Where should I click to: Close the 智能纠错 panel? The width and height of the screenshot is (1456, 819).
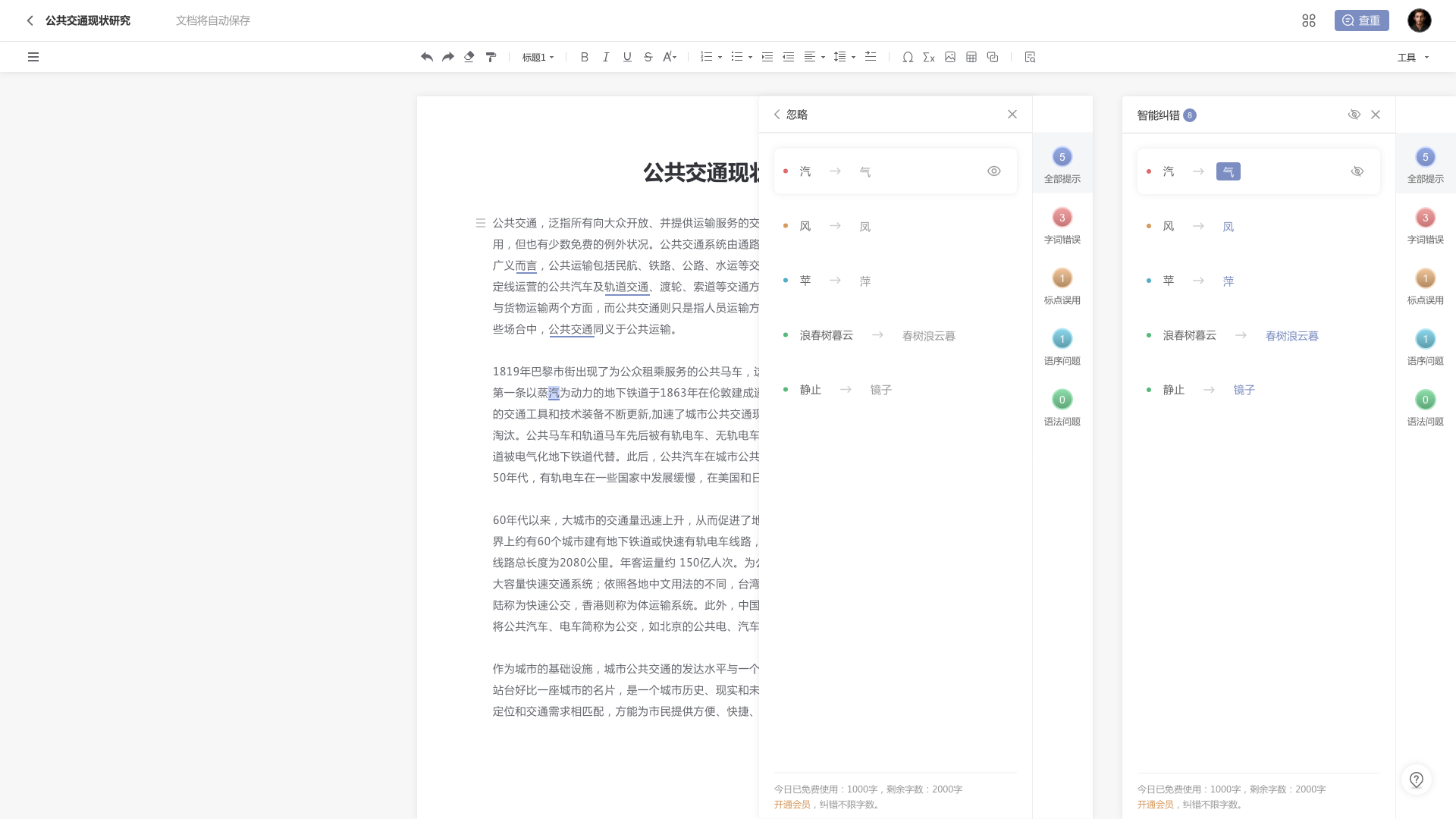[x=1376, y=115]
